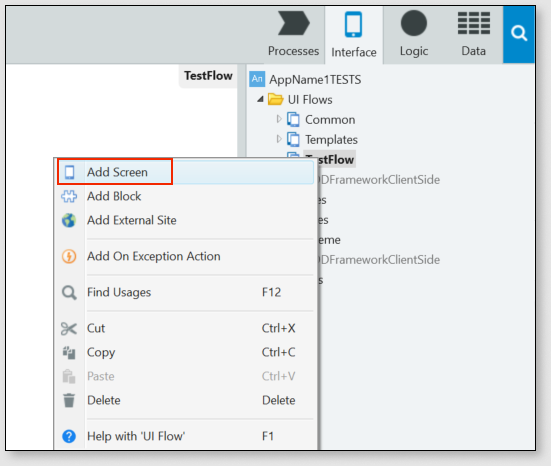Choose Find Usages from the menu
The image size is (551, 466).
[x=186, y=292]
